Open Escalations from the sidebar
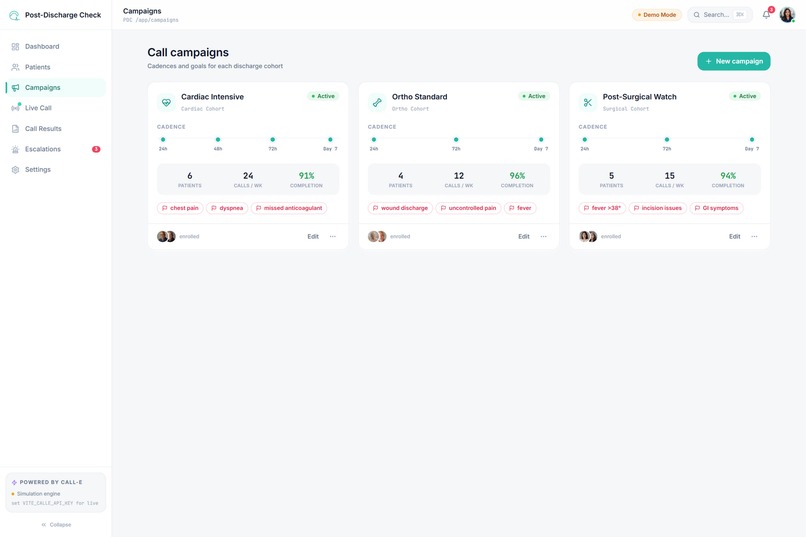The width and height of the screenshot is (806, 537). (x=56, y=149)
